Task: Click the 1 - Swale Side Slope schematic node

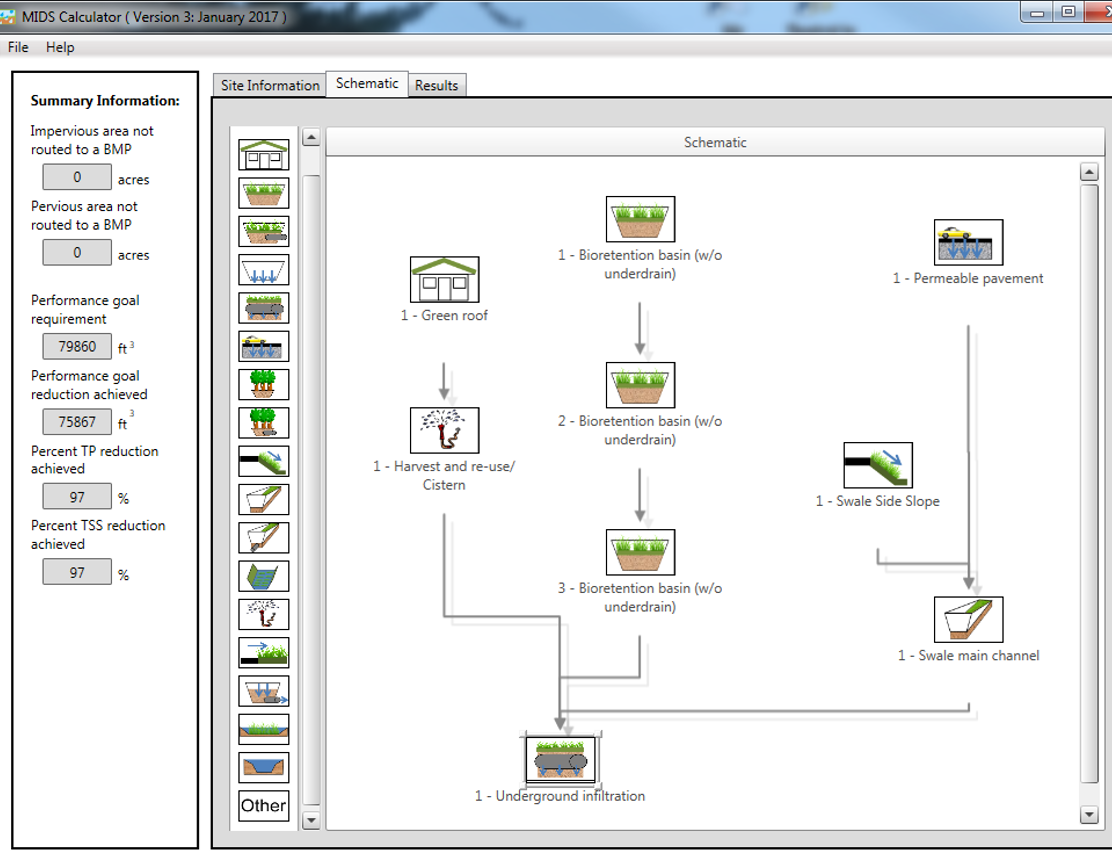Action: tap(878, 466)
